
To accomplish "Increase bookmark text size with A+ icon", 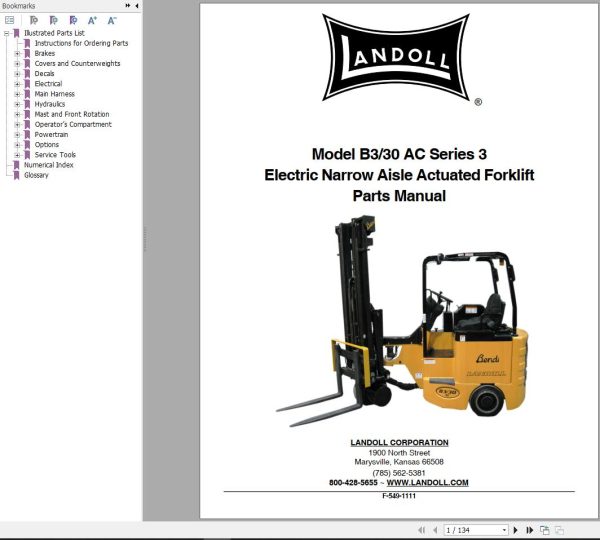I will (x=92, y=20).
